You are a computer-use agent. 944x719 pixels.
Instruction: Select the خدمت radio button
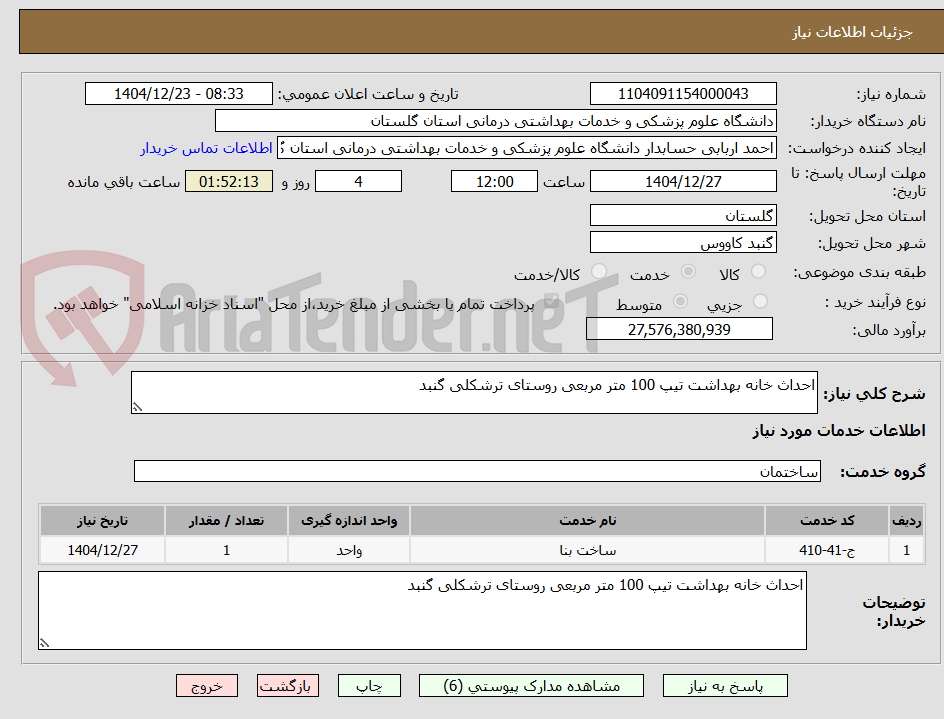tap(688, 272)
